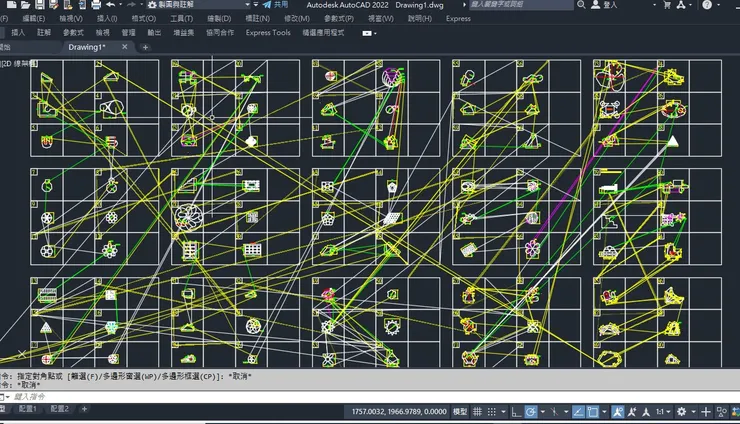
Task: Open the 工具(T) menu
Action: (x=181, y=18)
